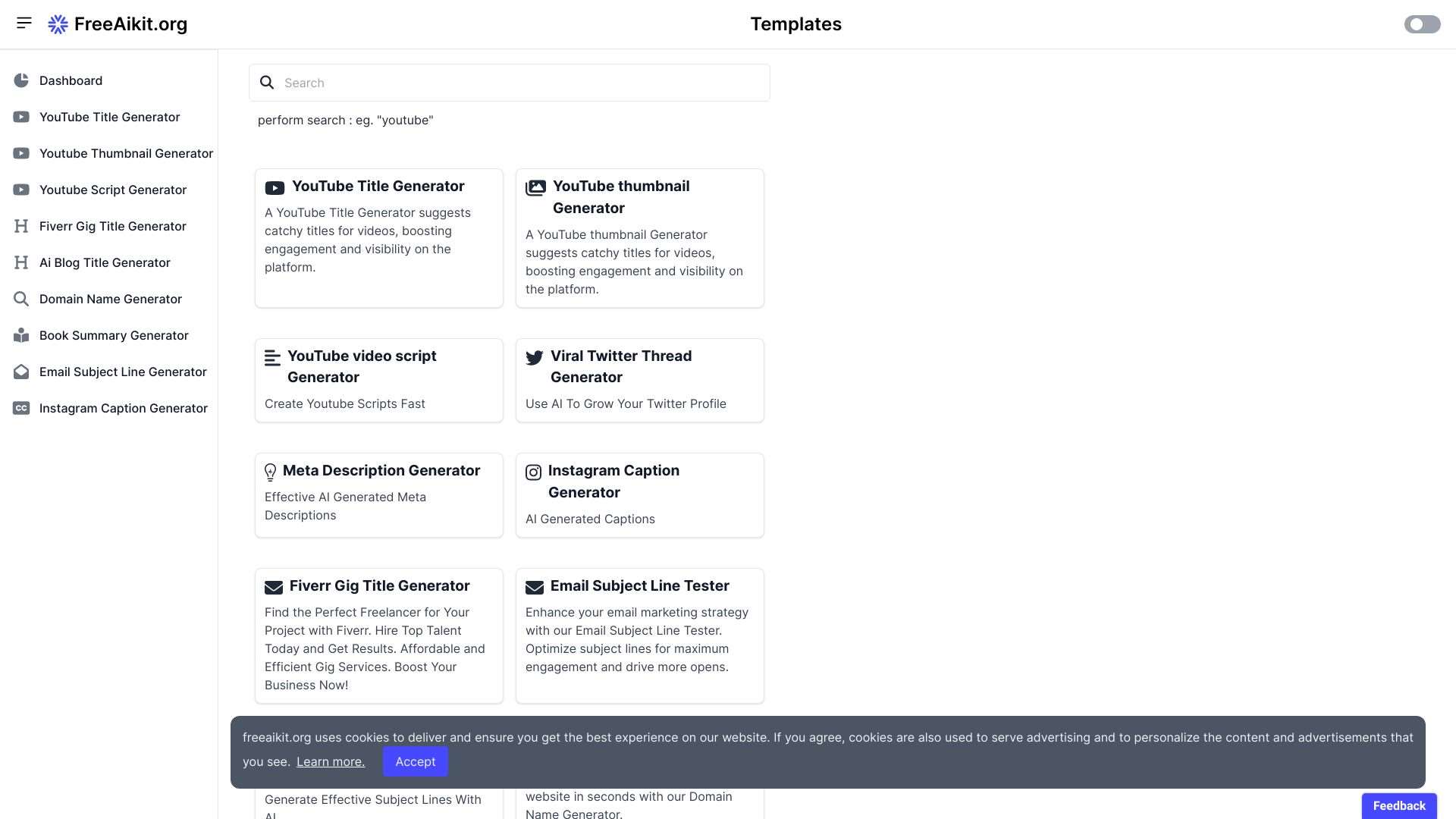The width and height of the screenshot is (1456, 819).
Task: Click the envelope icon on Email Subject Line Tester card
Action: (x=535, y=587)
